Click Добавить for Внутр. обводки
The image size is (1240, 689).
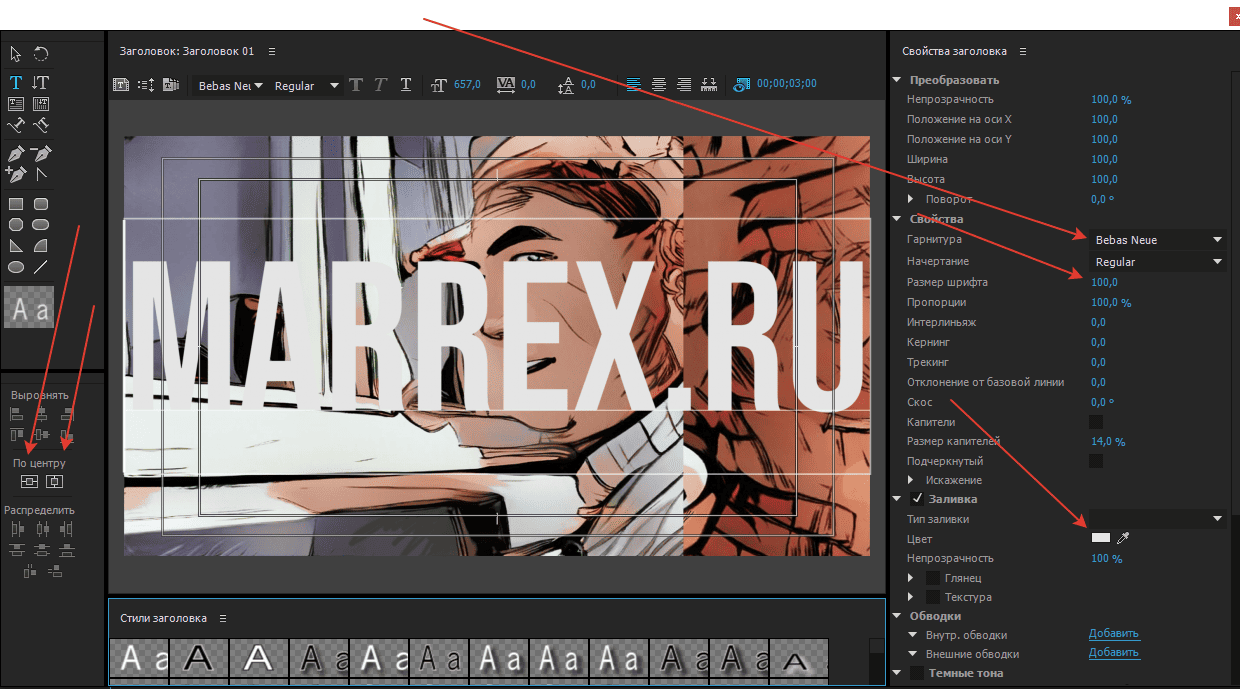point(1114,634)
